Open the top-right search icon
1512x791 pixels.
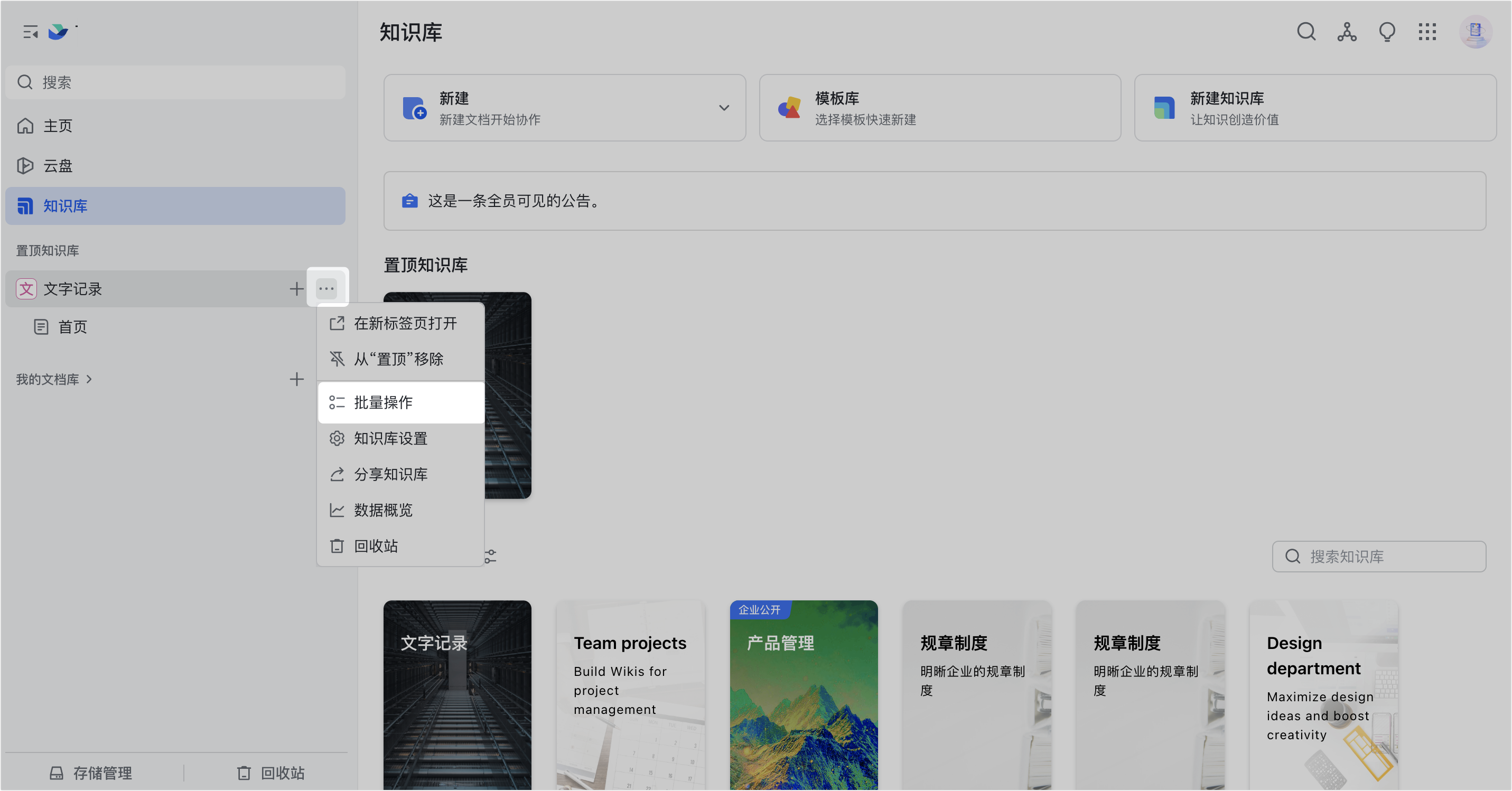[x=1306, y=32]
